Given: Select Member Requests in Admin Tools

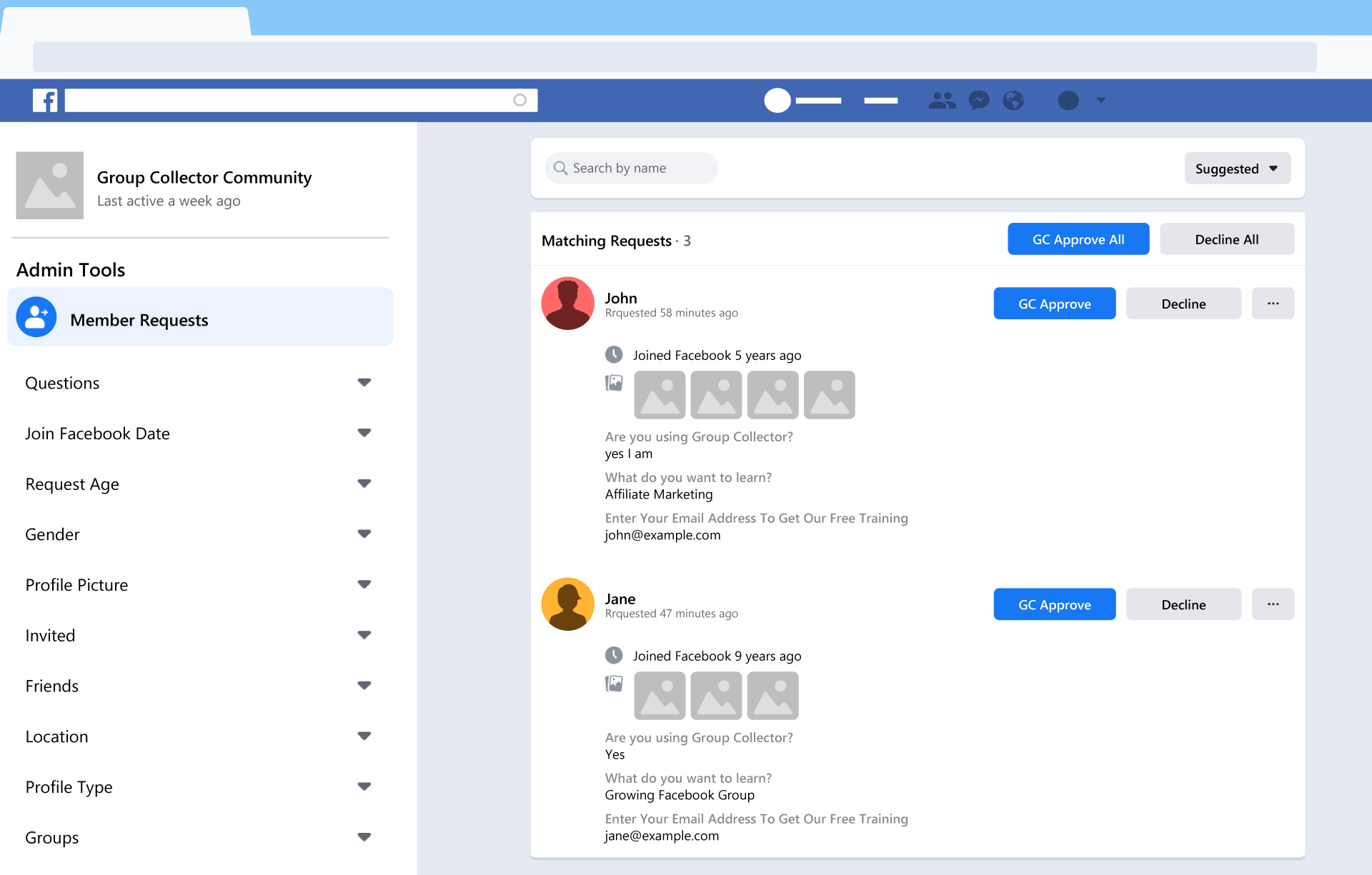Looking at the screenshot, I should tap(200, 317).
